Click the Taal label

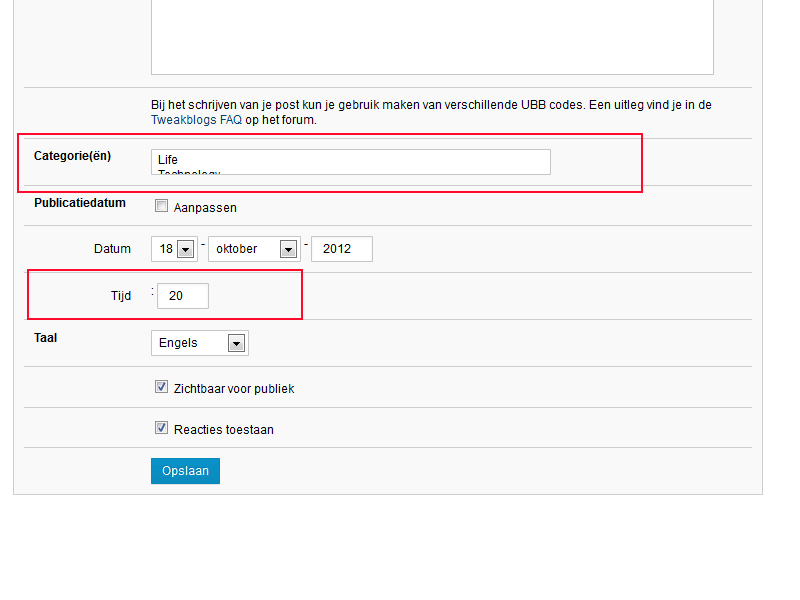pyautogui.click(x=45, y=338)
